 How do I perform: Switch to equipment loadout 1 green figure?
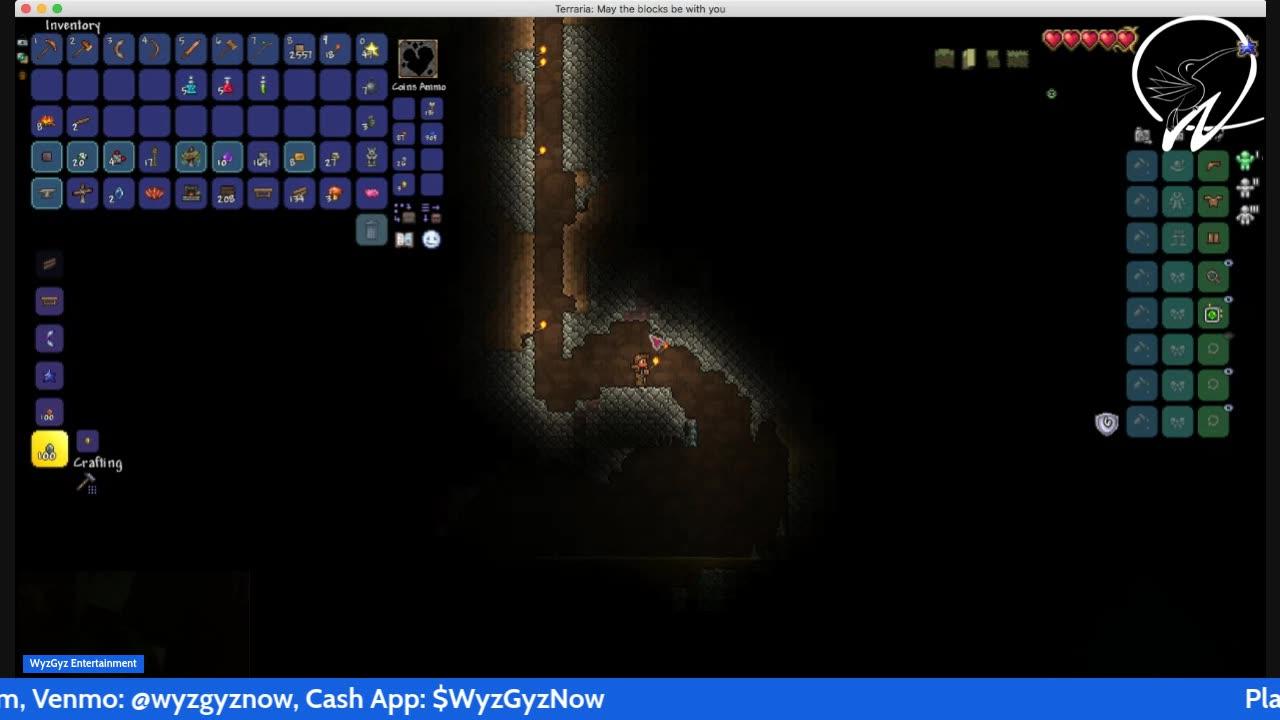(1245, 160)
